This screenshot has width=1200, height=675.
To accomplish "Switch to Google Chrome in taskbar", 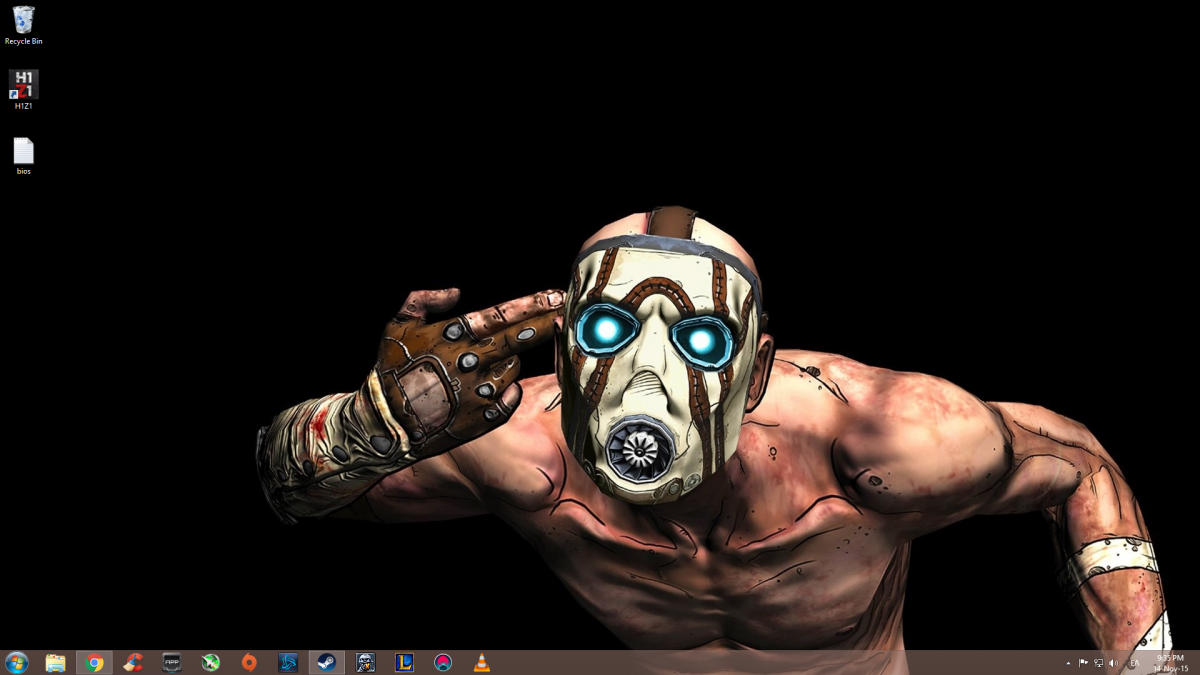I will (x=95, y=663).
